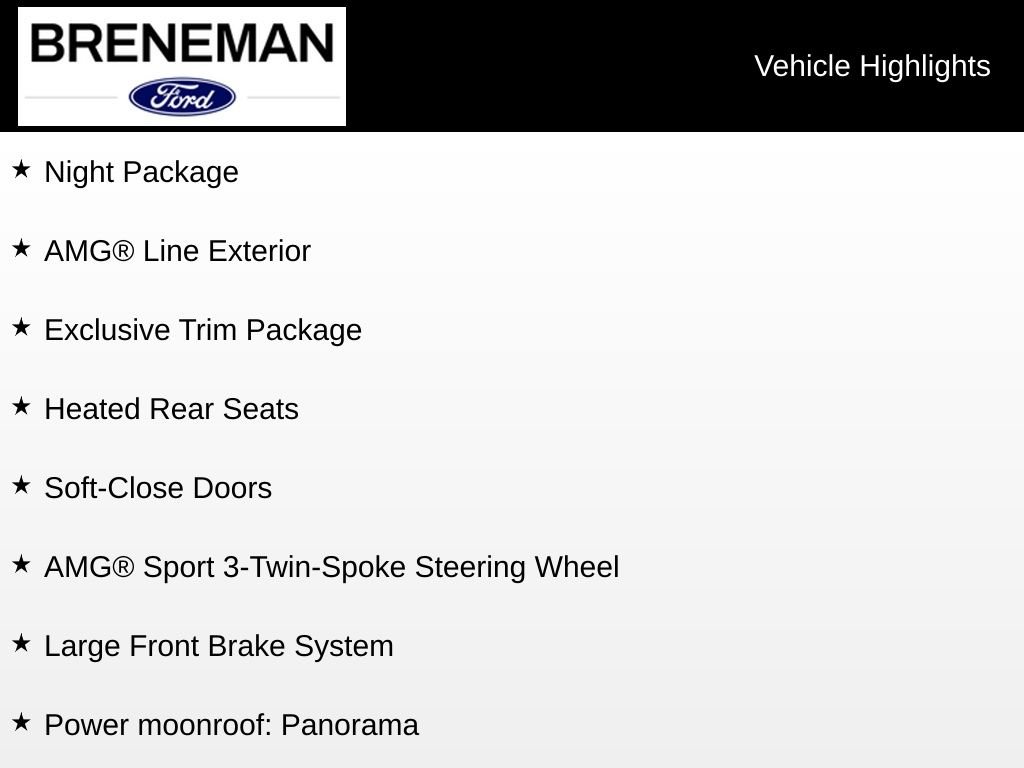
Task: Click the star beside Large Front Brake System
Action: pyautogui.click(x=22, y=643)
